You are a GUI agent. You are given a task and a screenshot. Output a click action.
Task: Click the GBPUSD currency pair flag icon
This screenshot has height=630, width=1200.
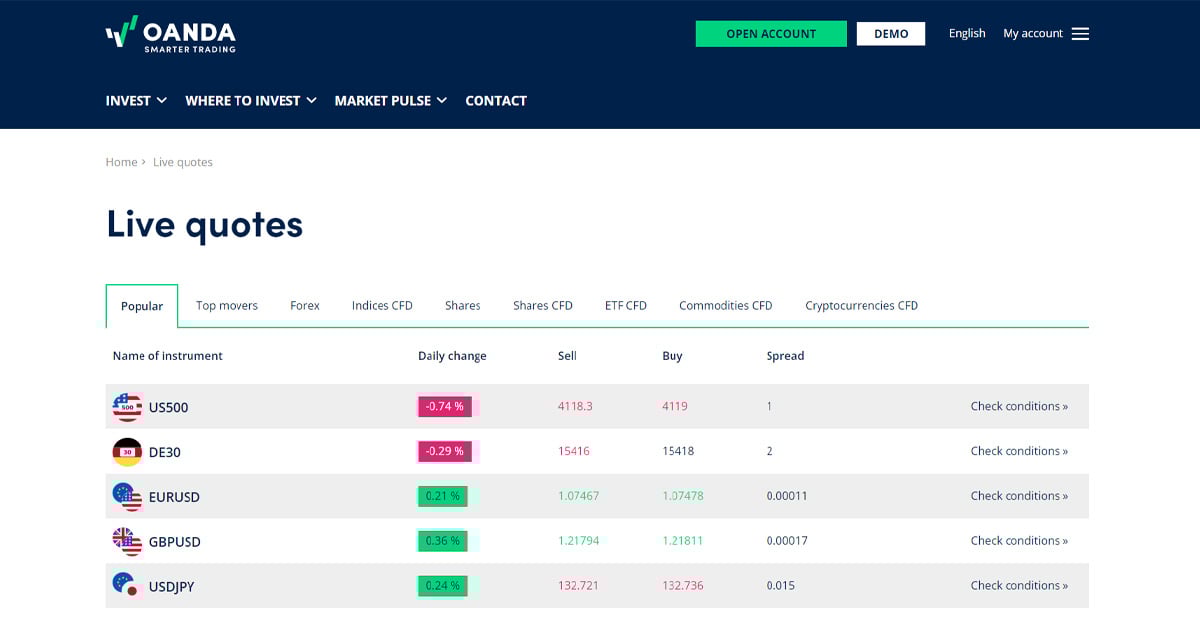[128, 541]
